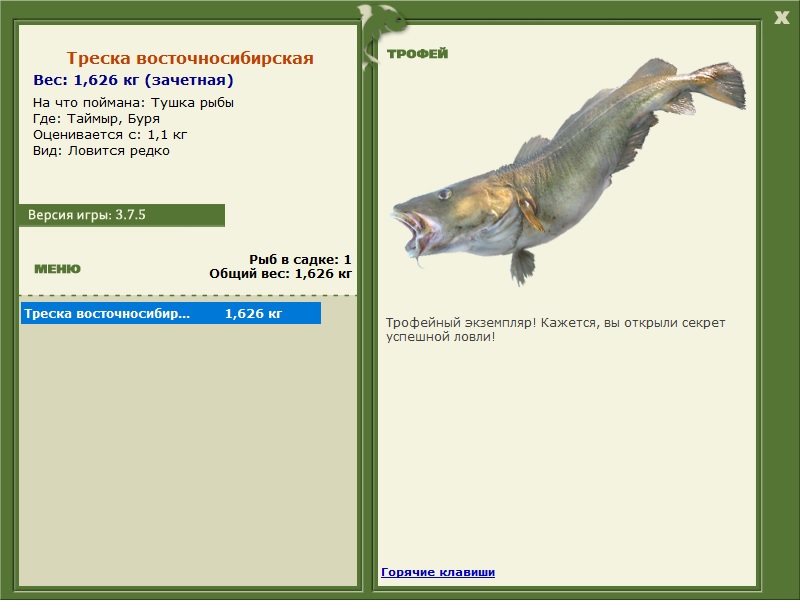Image resolution: width=800 pixels, height=614 pixels.
Task: Select Треска восточносибир... 1,626 кг row
Action: (171, 313)
